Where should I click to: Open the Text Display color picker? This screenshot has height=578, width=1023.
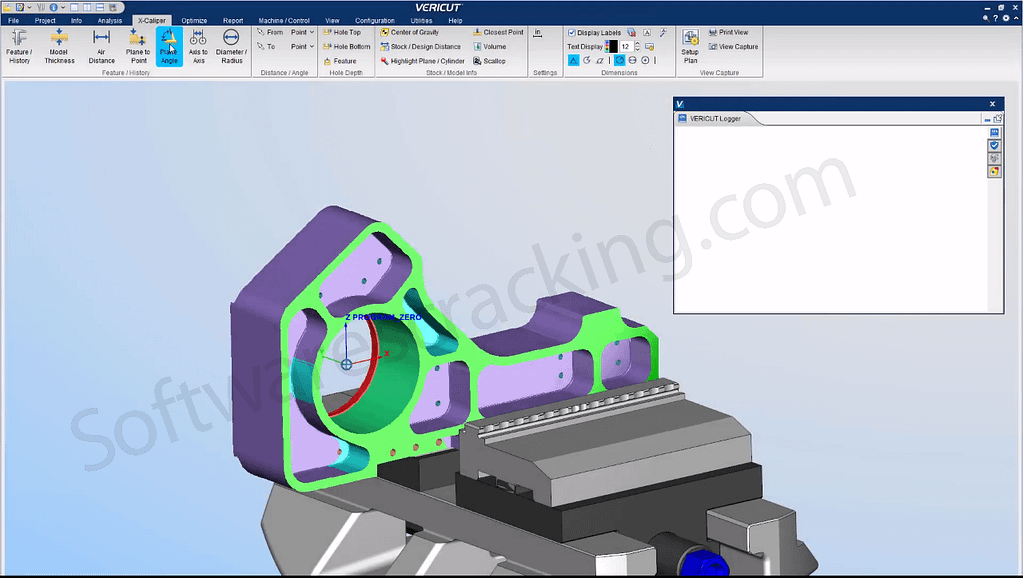click(611, 46)
